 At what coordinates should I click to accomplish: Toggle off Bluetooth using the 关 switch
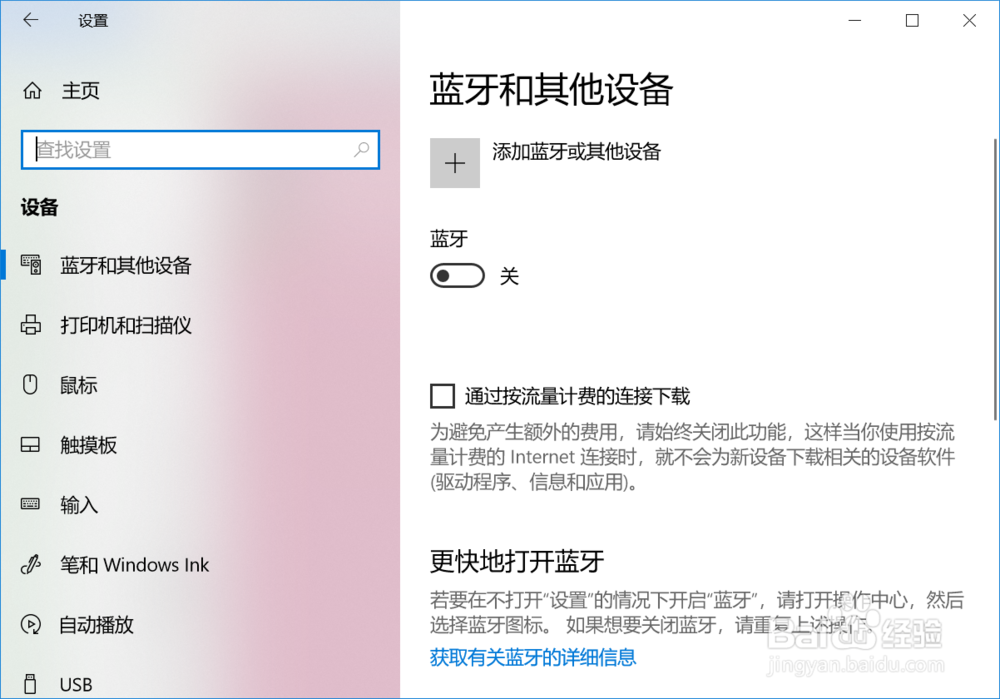457,275
